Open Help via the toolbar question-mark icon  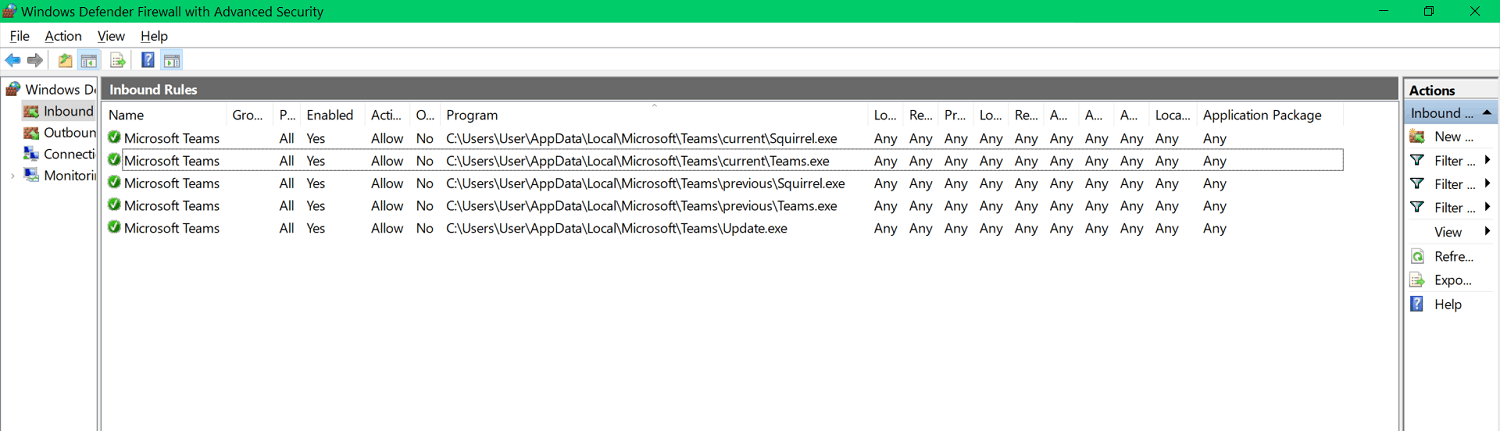point(148,61)
